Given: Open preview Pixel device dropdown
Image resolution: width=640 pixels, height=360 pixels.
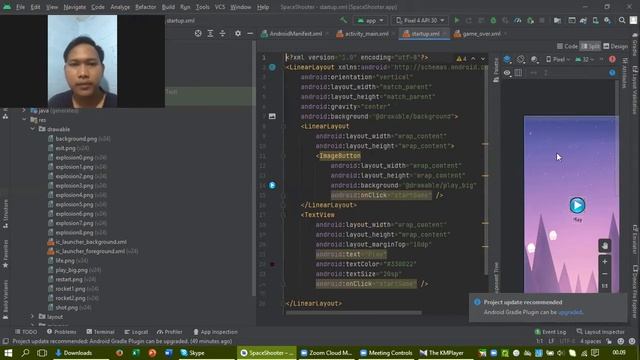Looking at the screenshot, I should click(558, 60).
